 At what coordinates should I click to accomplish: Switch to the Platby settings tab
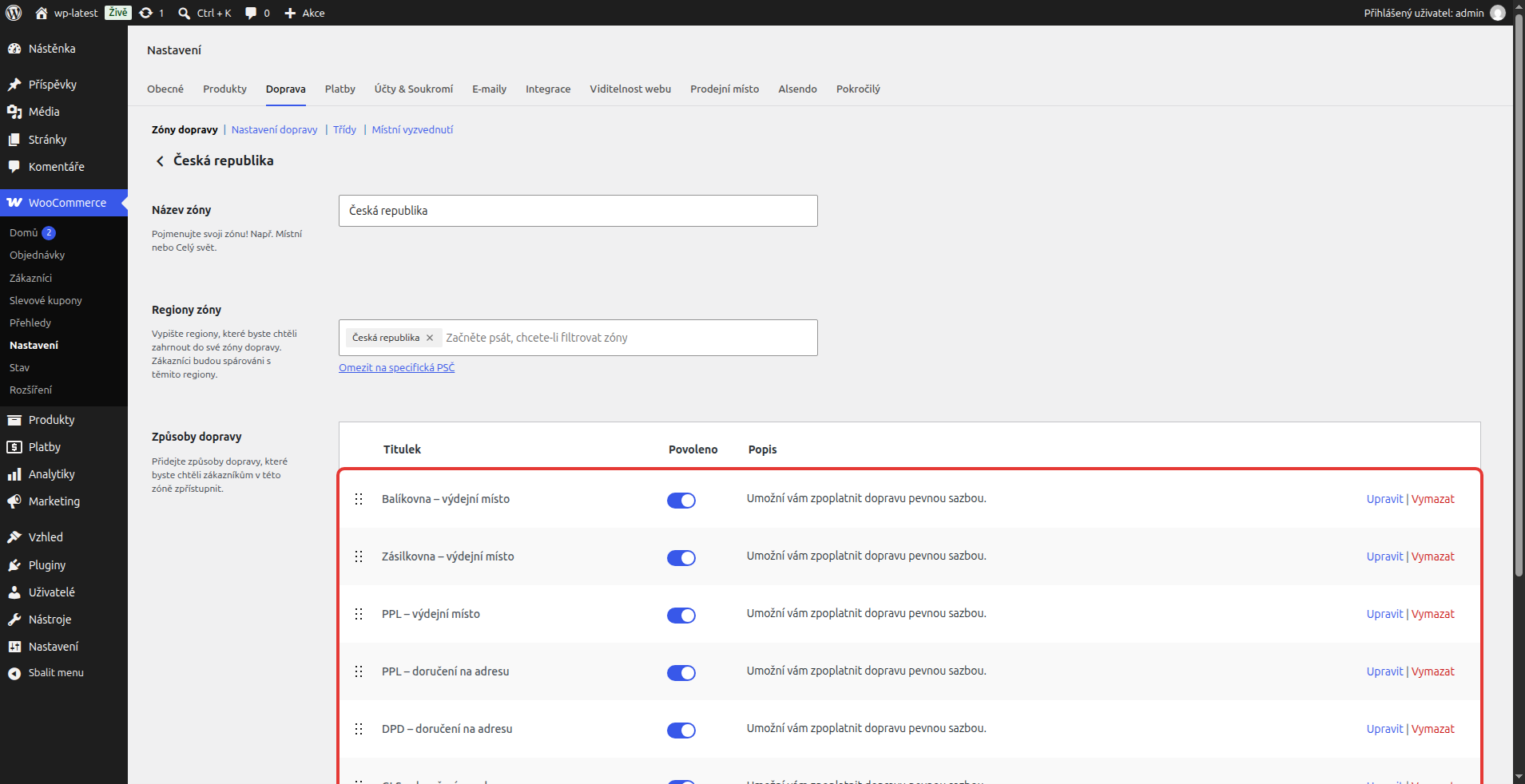pos(340,89)
